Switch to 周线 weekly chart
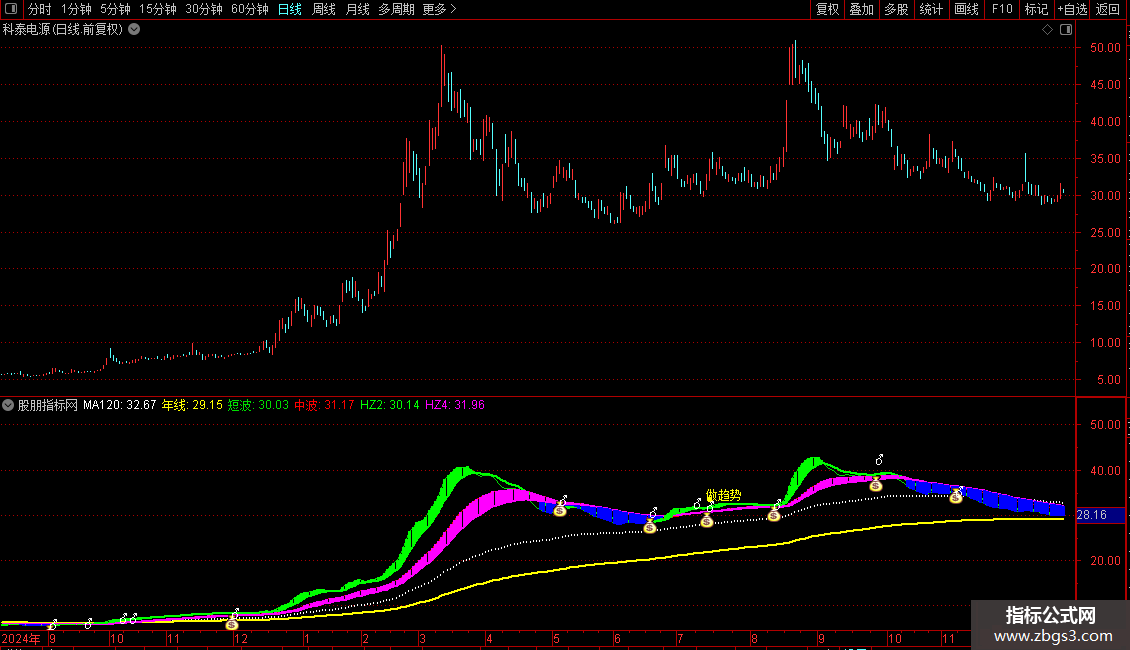 point(324,9)
